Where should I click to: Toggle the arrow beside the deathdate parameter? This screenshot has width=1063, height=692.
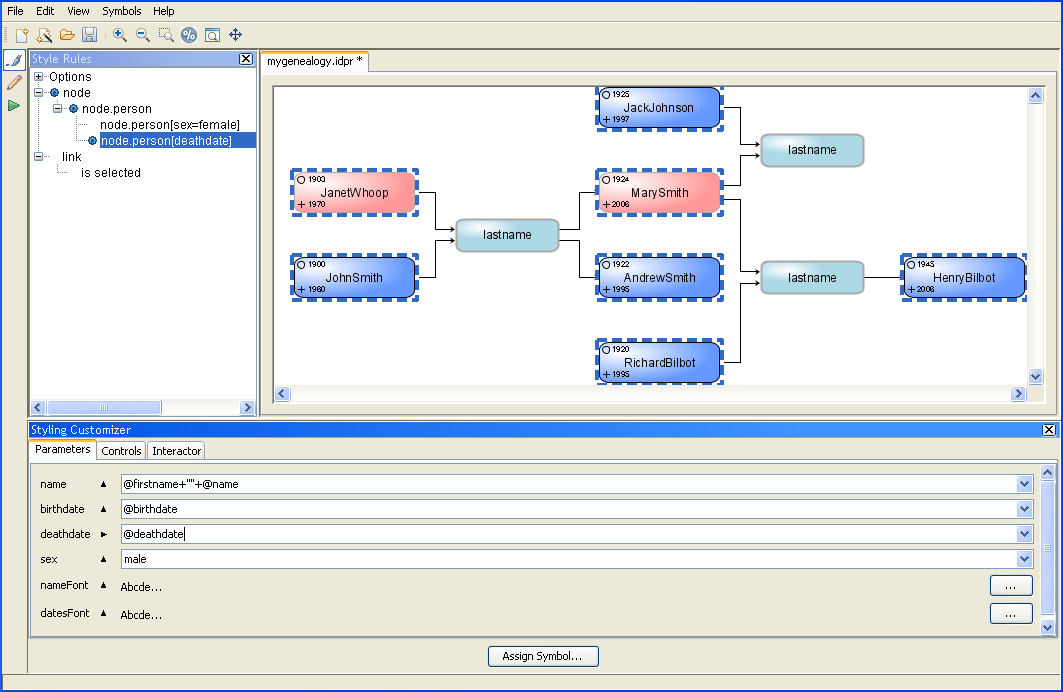[x=103, y=534]
